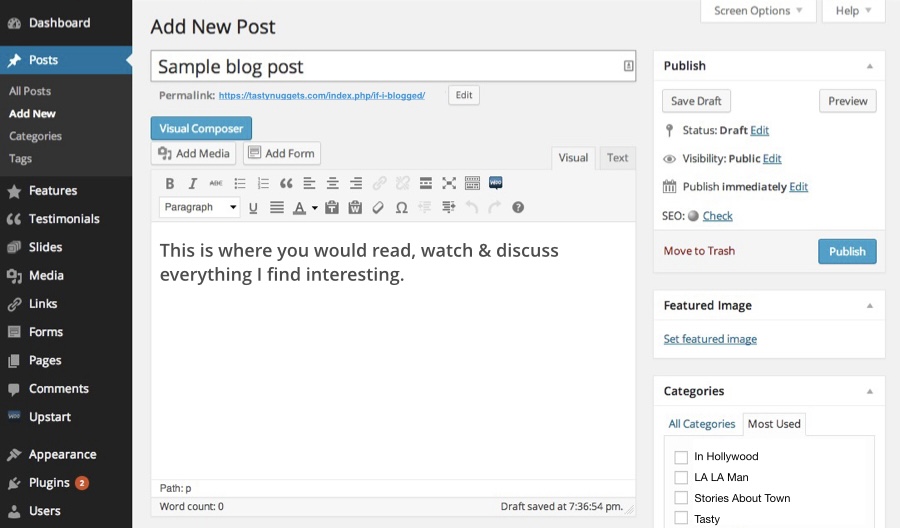Click the post title input field
The width and height of the screenshot is (900, 528).
point(393,66)
